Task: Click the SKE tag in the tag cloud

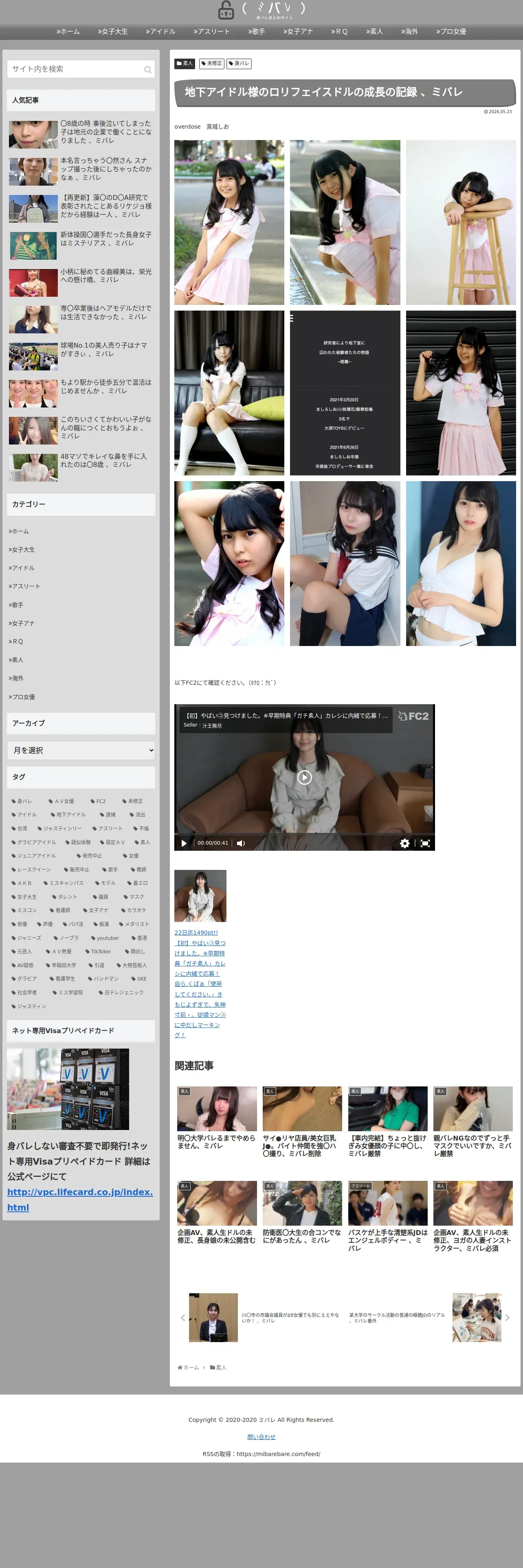Action: click(139, 979)
